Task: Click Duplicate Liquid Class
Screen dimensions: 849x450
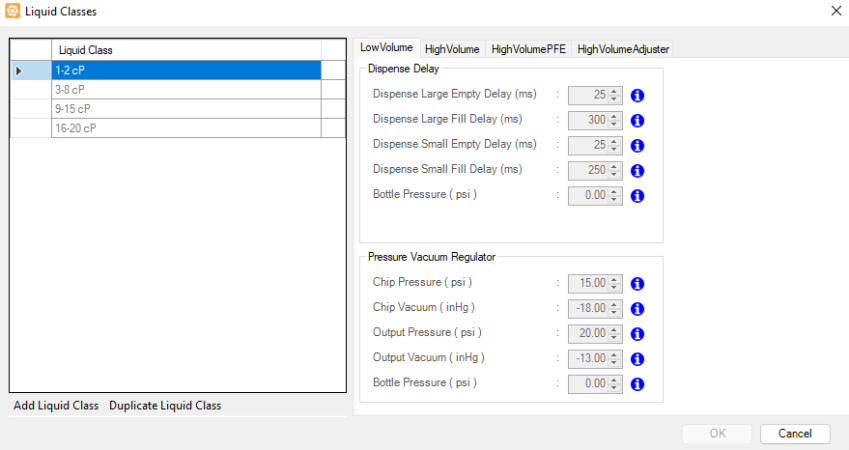Action: [x=165, y=405]
